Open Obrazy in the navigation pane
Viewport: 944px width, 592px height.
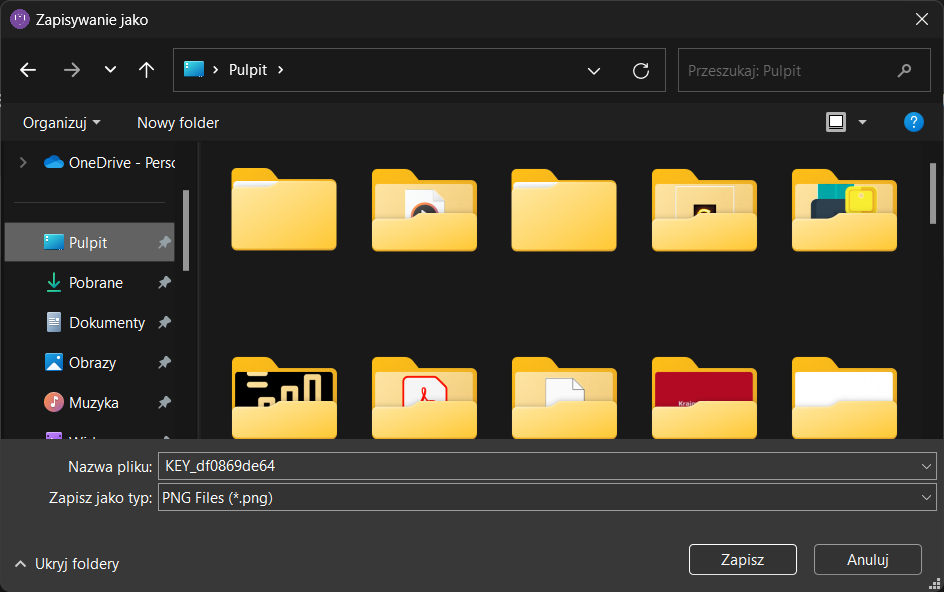92,363
